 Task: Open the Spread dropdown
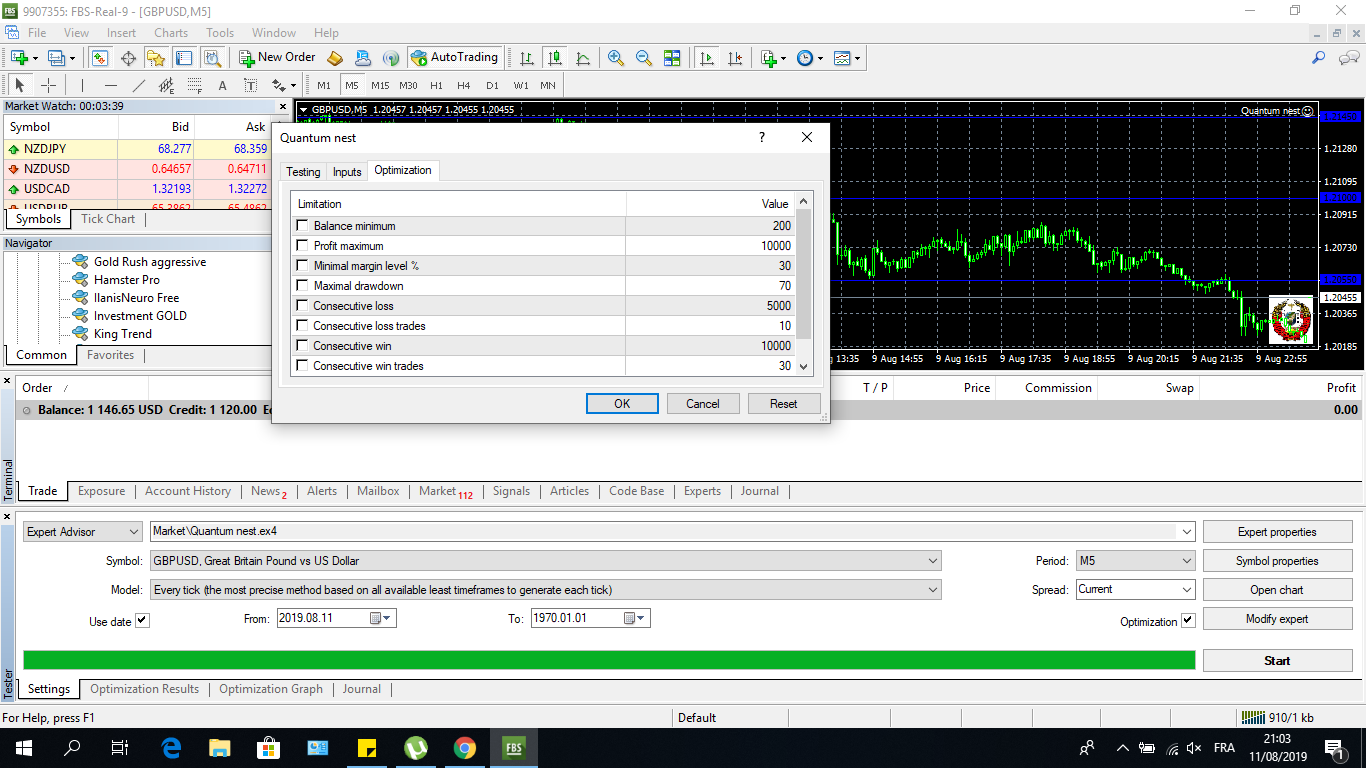(1187, 590)
